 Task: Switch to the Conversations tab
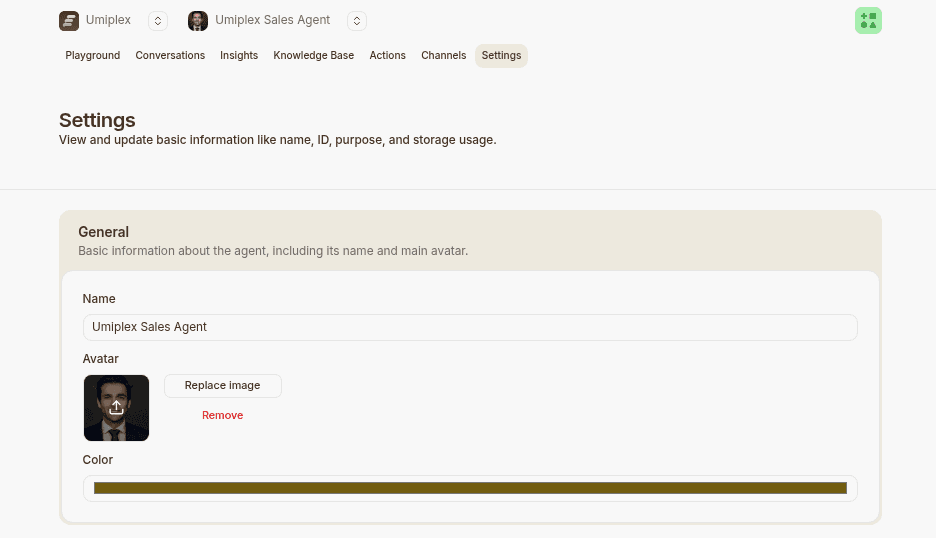click(170, 56)
